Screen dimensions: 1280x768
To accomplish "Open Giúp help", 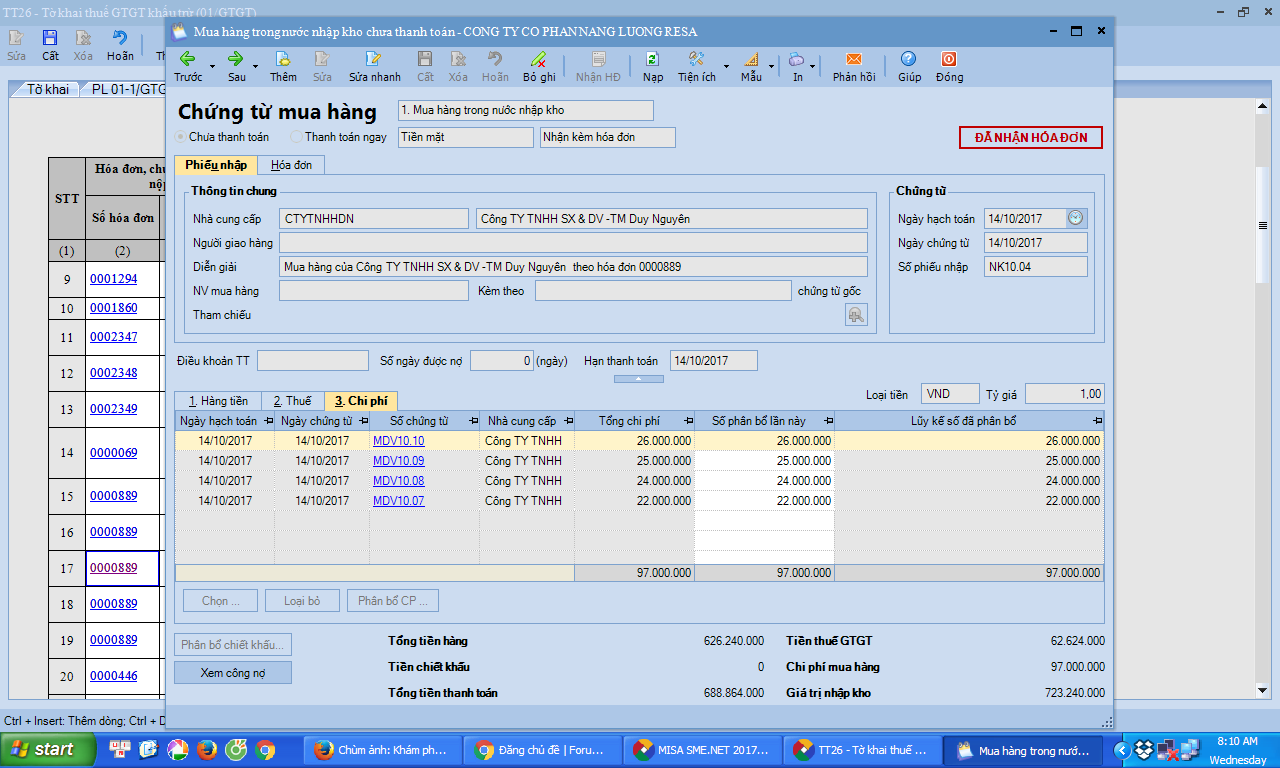I will pos(909,66).
